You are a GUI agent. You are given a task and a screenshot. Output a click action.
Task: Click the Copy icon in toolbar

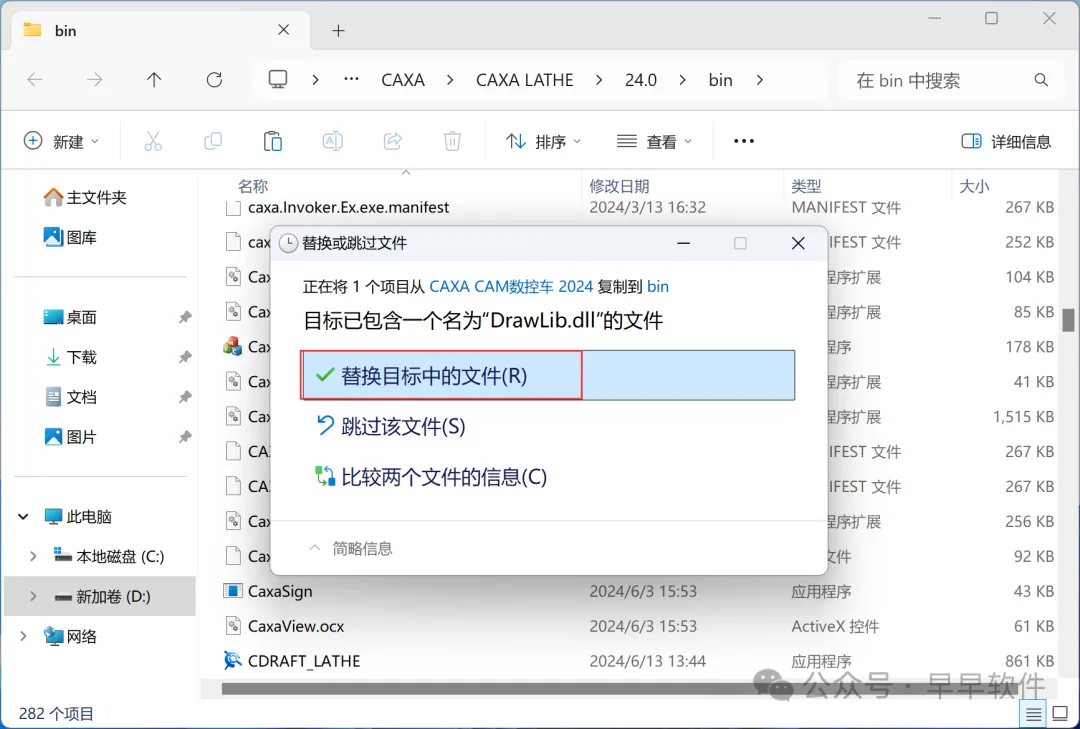tap(213, 141)
